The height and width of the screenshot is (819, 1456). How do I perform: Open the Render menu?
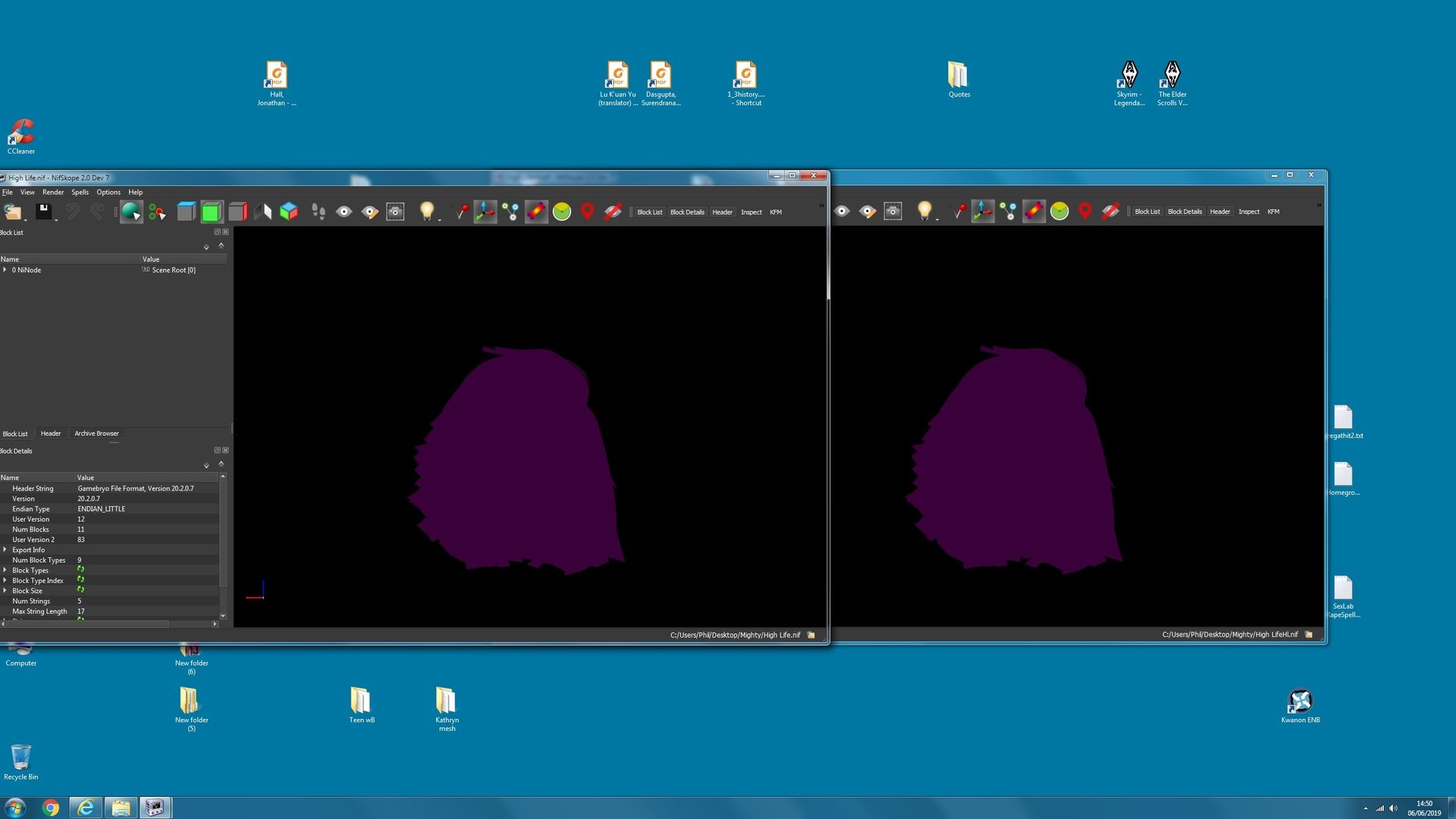click(53, 192)
